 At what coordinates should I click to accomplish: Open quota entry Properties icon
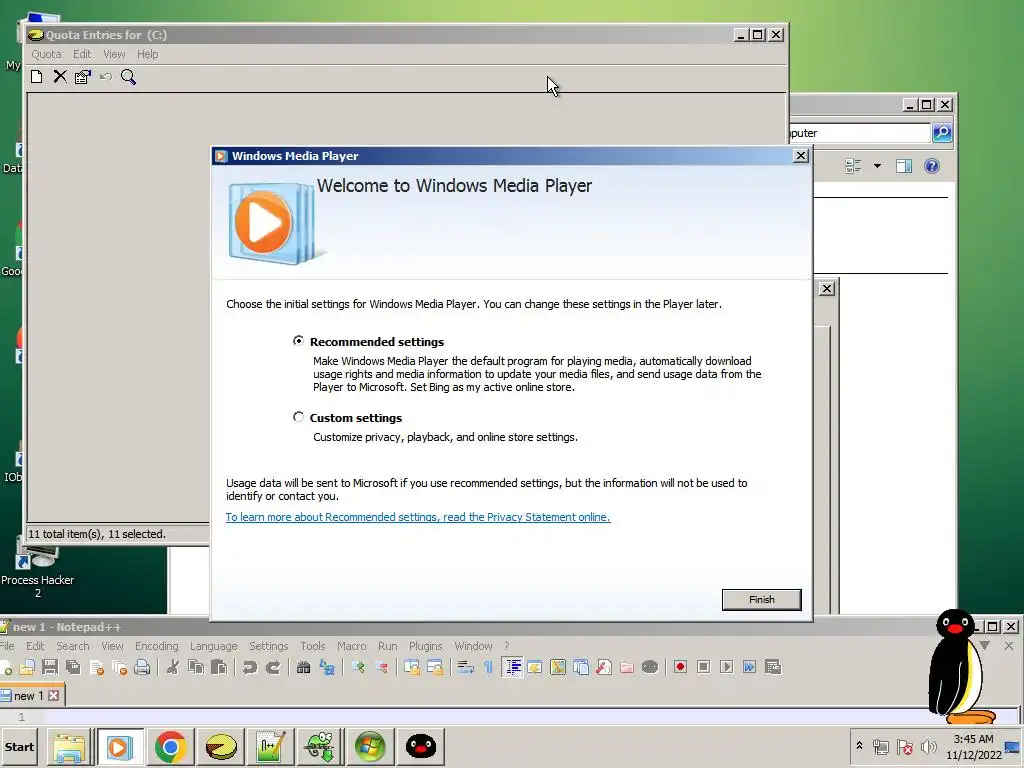click(x=82, y=77)
